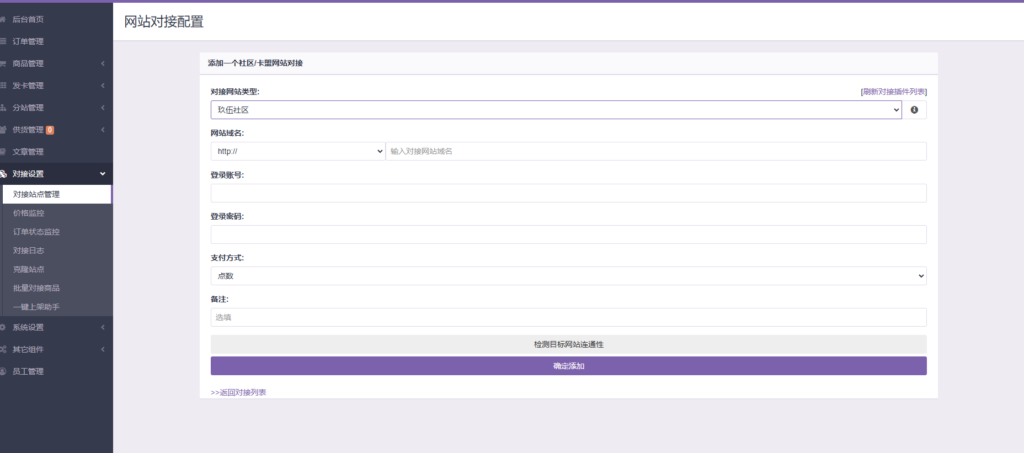Select 批量对接商品 submenu item
The height and width of the screenshot is (453, 1024).
point(36,288)
